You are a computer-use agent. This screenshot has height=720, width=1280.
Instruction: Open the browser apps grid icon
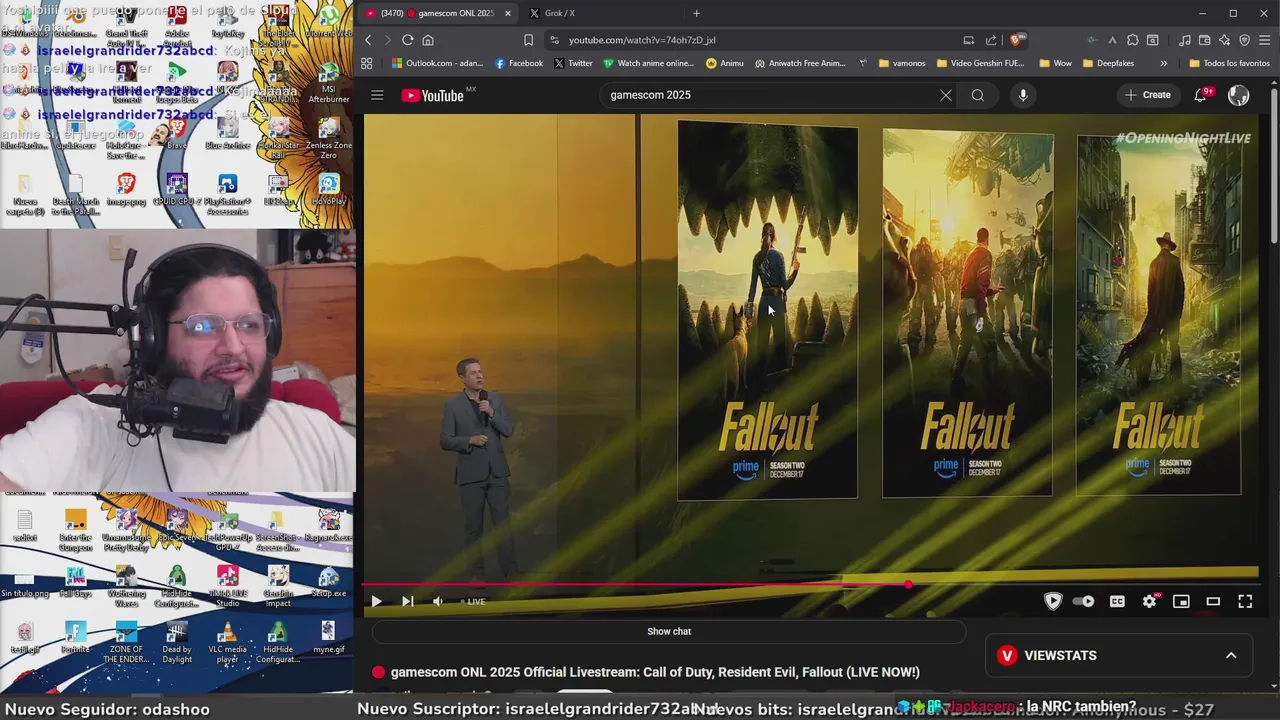[x=367, y=63]
